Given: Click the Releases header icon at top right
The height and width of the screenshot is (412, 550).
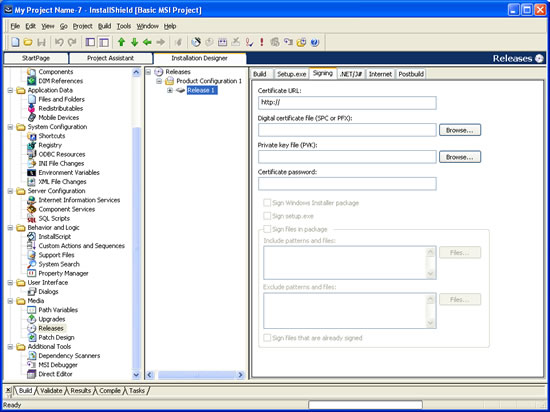Looking at the screenshot, I should [x=539, y=59].
